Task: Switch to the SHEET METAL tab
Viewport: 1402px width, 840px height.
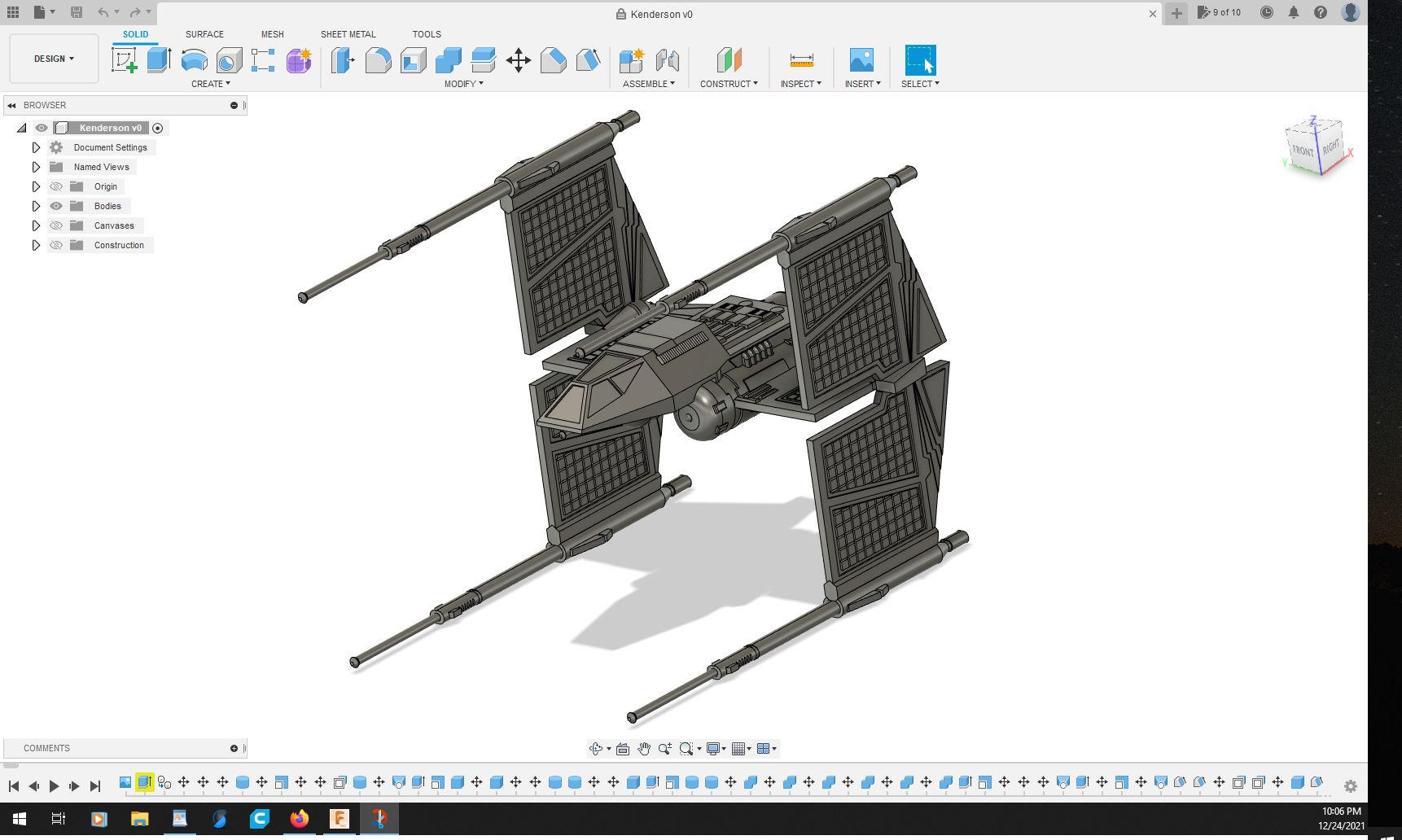Action: (348, 34)
